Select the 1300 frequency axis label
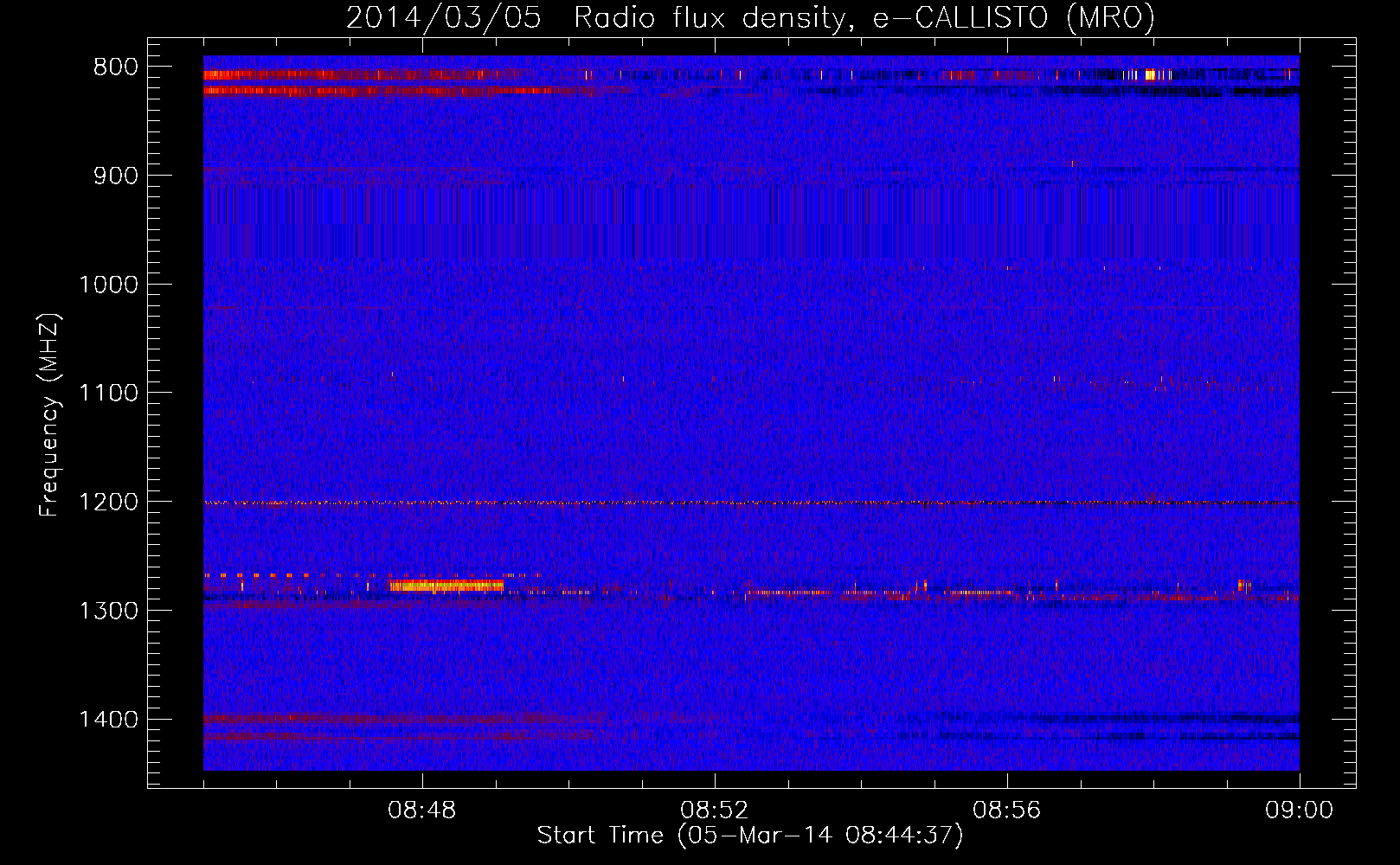The width and height of the screenshot is (1400, 865). [x=109, y=611]
